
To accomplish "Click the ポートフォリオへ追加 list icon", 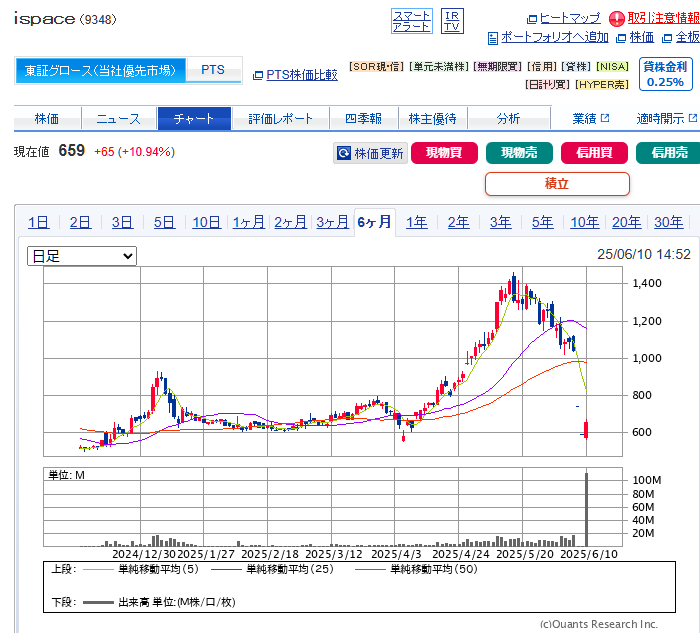I will pos(492,38).
